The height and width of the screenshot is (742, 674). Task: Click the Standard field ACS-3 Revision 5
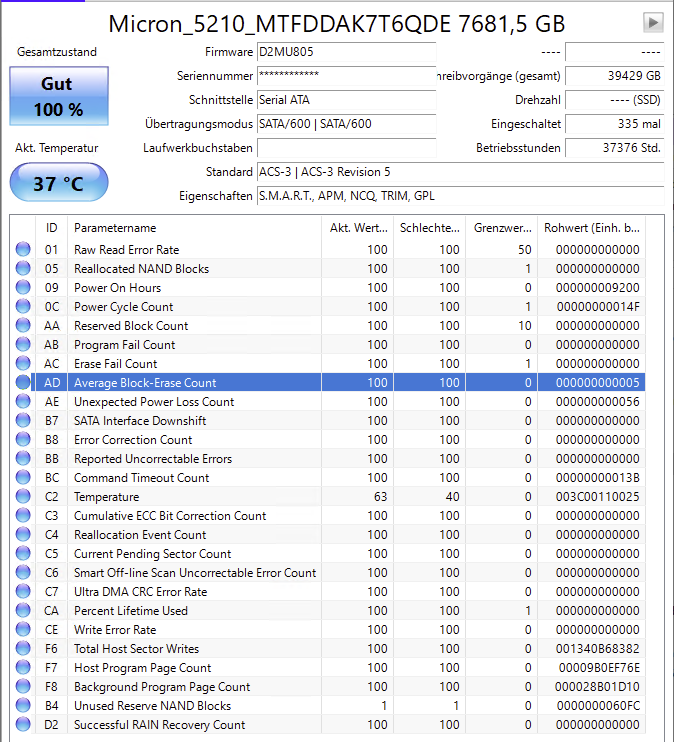point(461,172)
